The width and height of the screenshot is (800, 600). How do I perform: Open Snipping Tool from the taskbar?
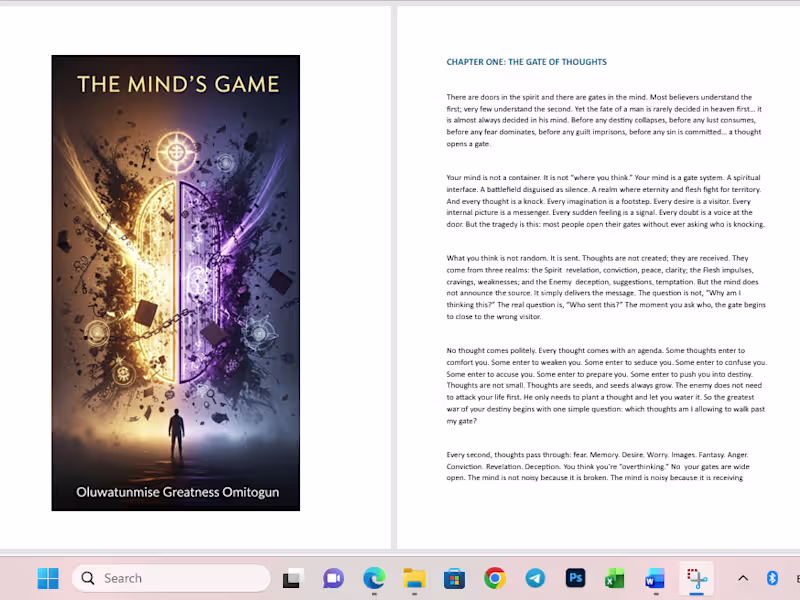[696, 578]
